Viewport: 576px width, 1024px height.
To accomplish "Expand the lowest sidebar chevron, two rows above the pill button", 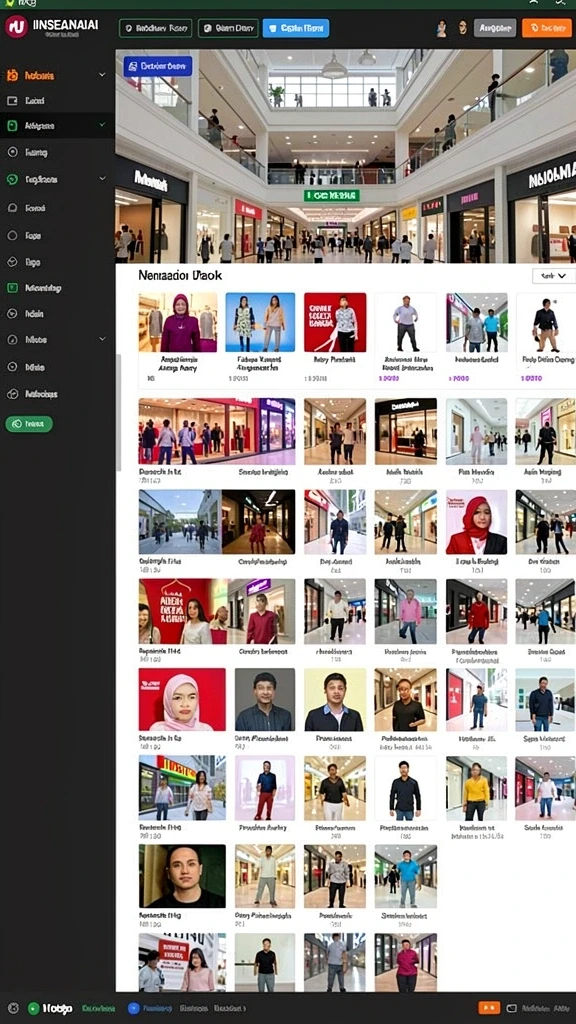I will coord(102,339).
